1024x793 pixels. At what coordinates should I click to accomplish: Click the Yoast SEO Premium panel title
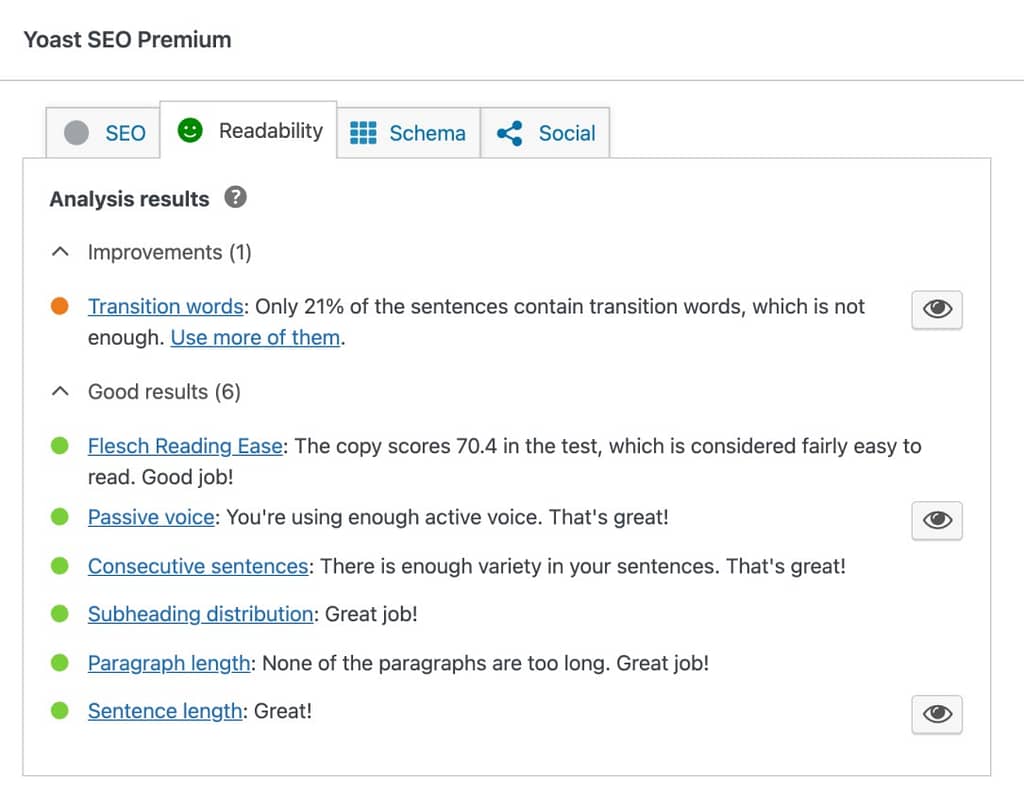127,39
